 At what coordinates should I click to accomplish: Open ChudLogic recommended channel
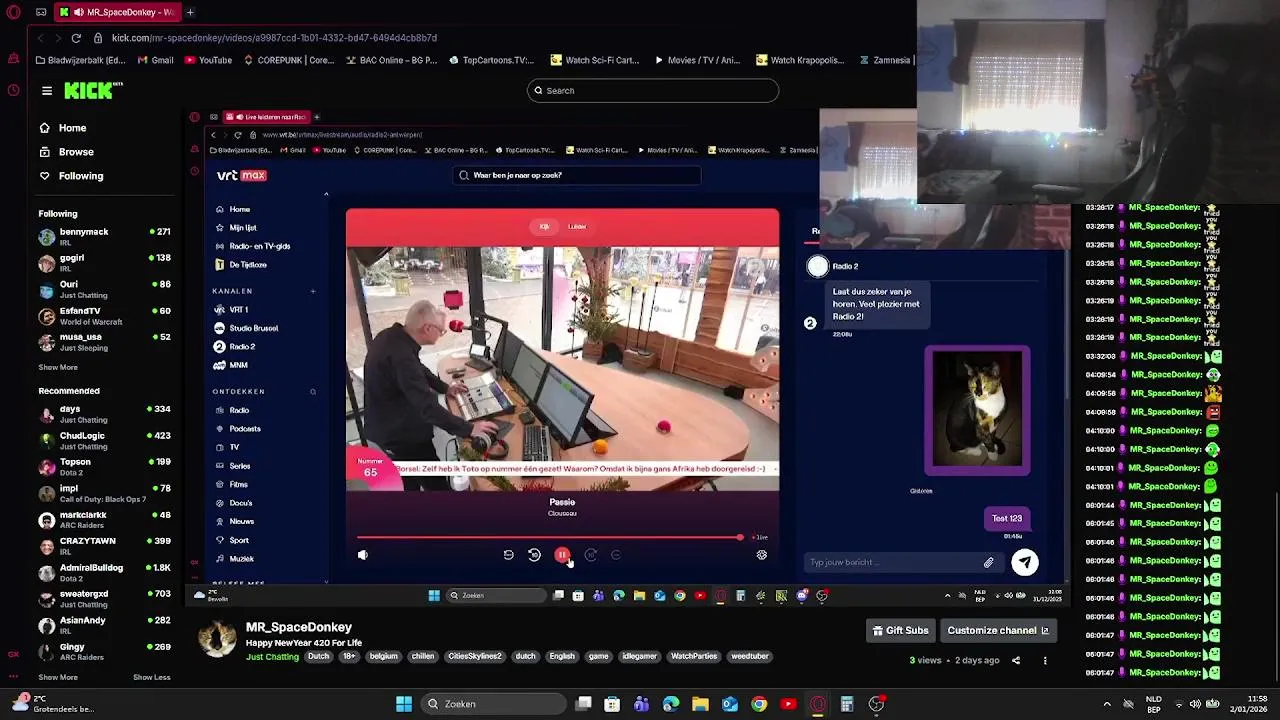[x=104, y=440]
